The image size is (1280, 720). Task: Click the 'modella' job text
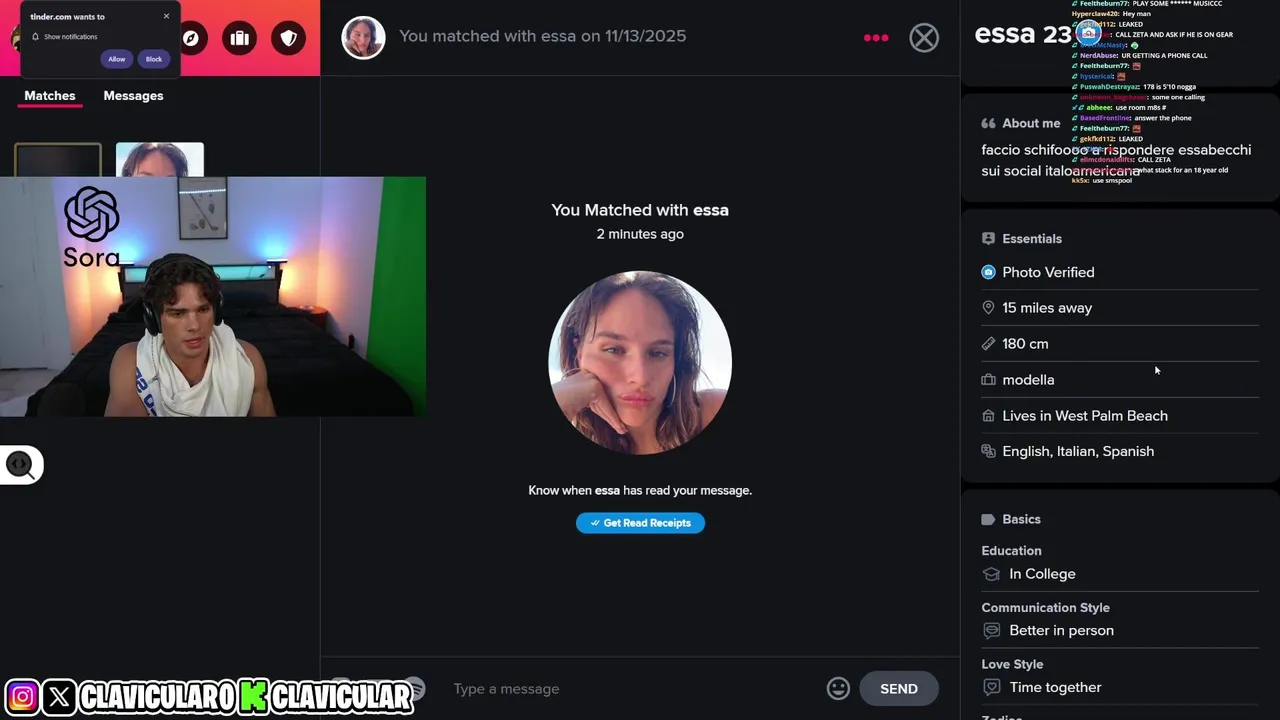pos(1028,380)
